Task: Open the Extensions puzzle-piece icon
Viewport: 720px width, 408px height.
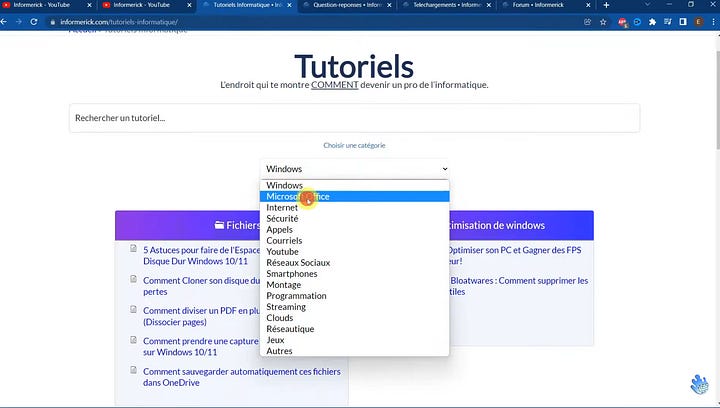Action: point(652,22)
